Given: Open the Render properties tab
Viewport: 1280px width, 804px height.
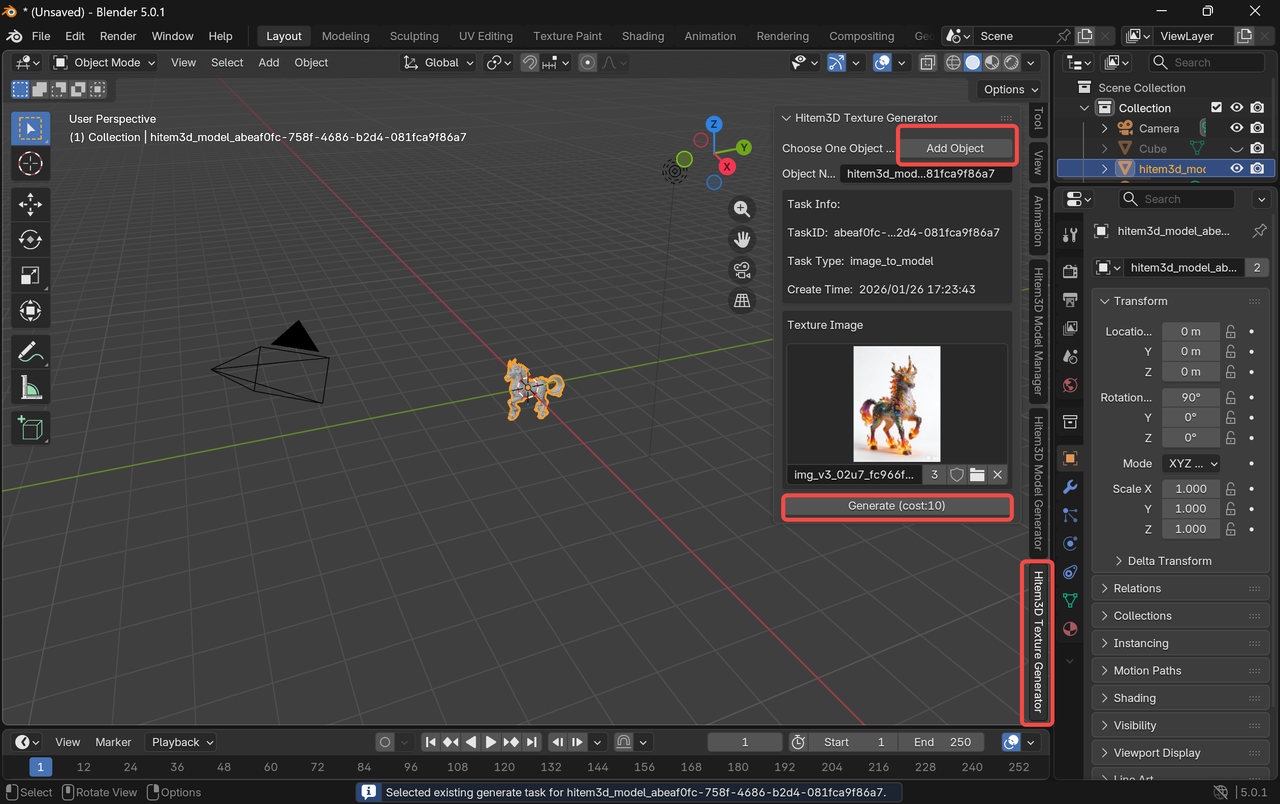Looking at the screenshot, I should click(1069, 270).
